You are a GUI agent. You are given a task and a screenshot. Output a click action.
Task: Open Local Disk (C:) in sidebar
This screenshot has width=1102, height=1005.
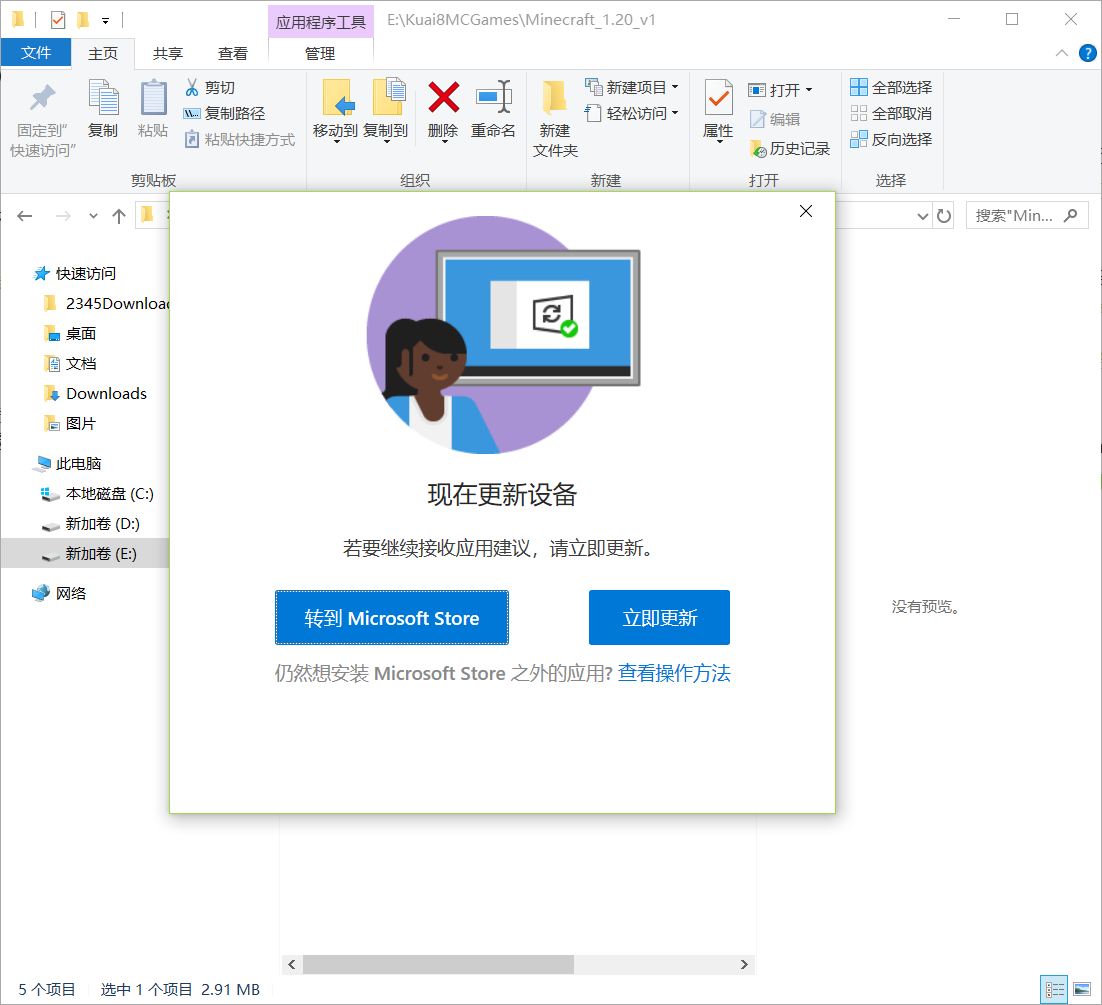tap(97, 494)
